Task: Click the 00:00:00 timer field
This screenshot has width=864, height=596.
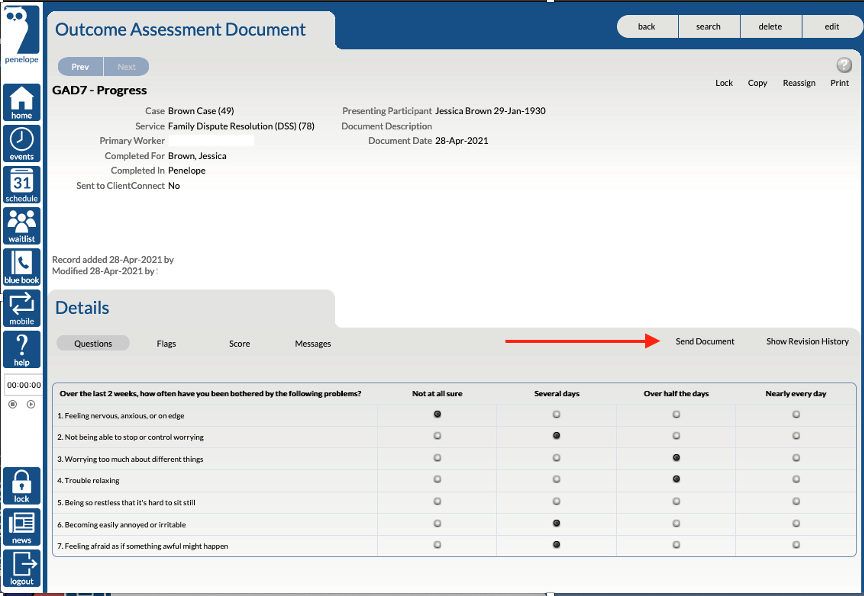Action: pos(24,385)
